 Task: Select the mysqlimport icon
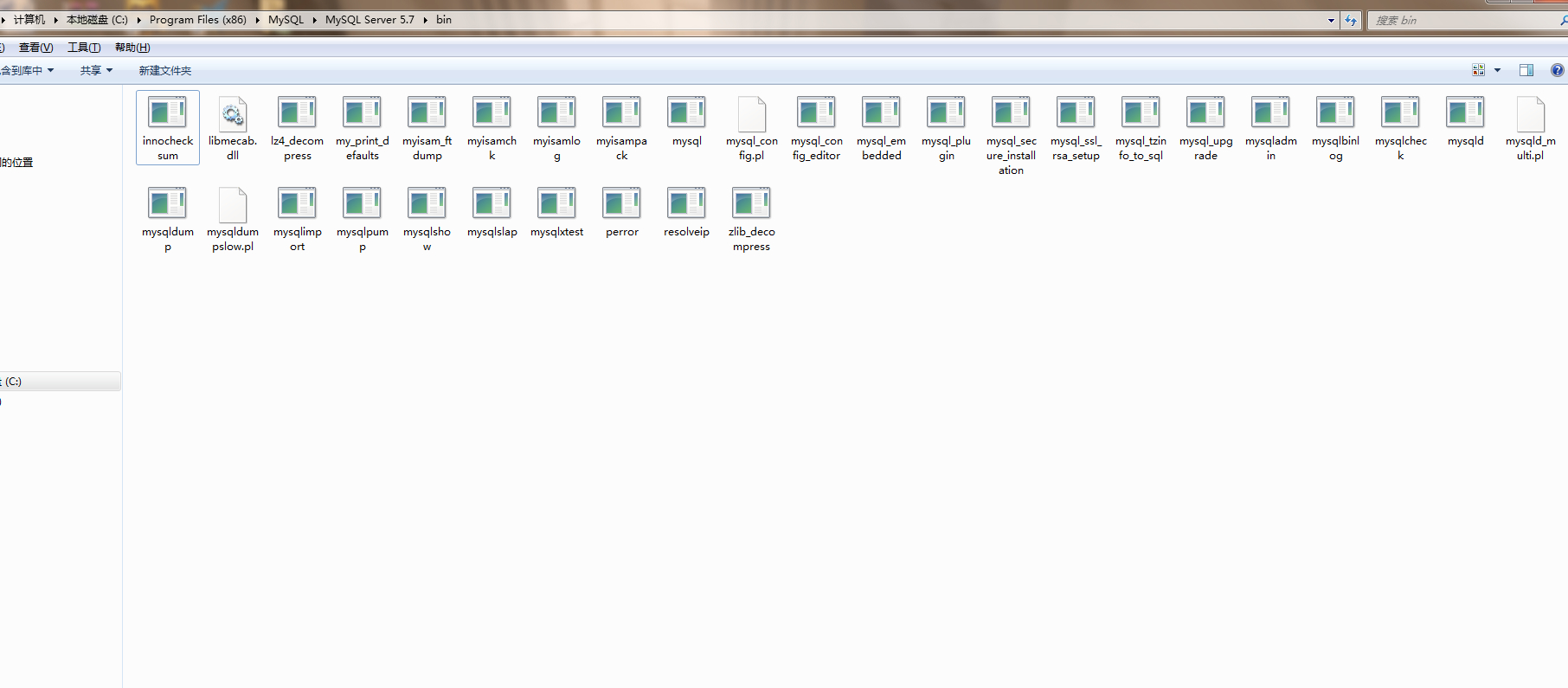point(297,204)
